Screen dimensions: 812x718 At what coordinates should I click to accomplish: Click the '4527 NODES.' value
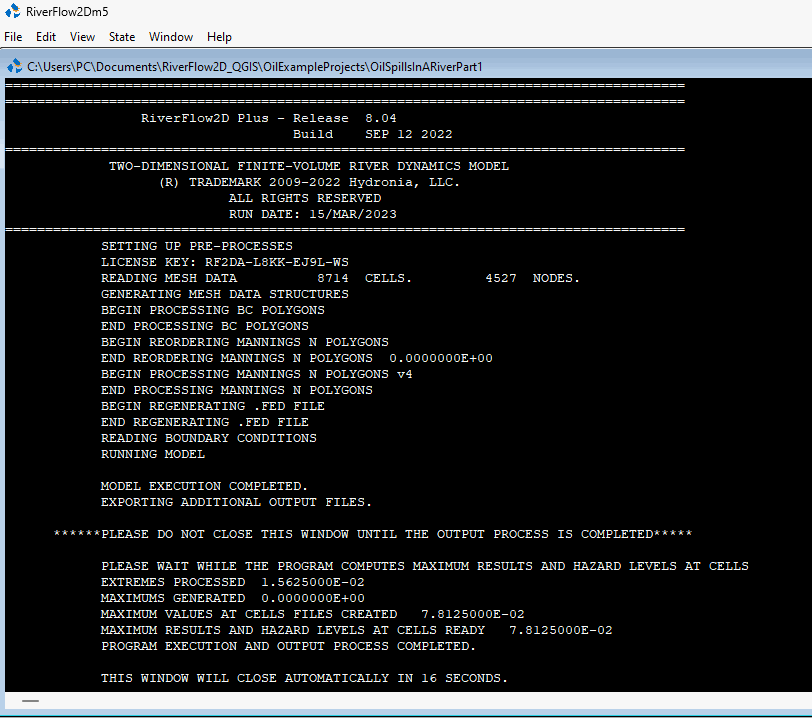(x=532, y=278)
